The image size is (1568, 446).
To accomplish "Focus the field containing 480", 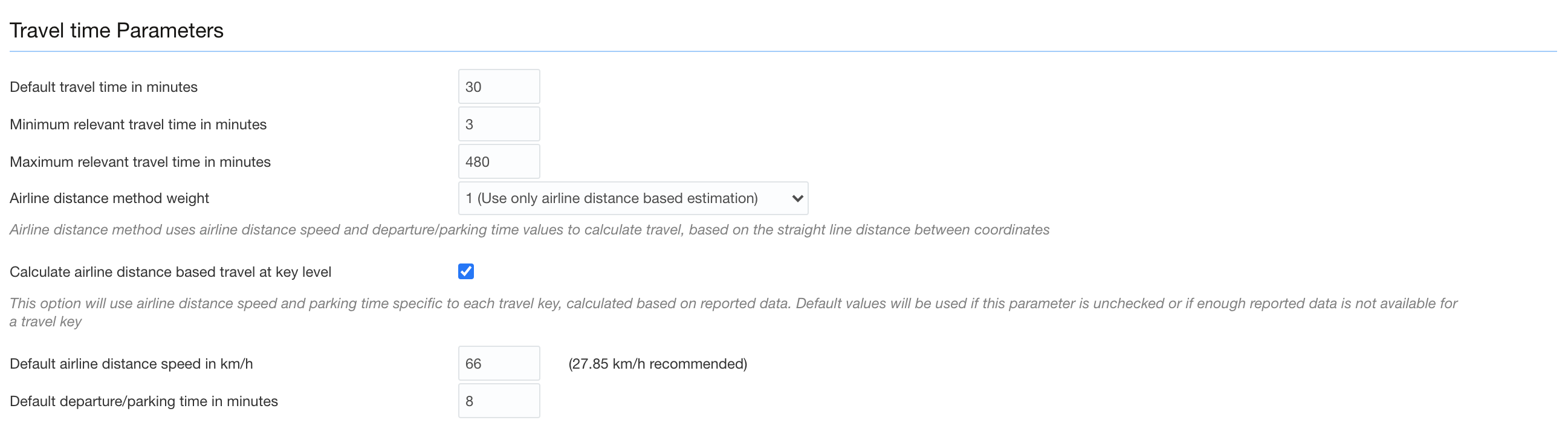I will tap(499, 161).
